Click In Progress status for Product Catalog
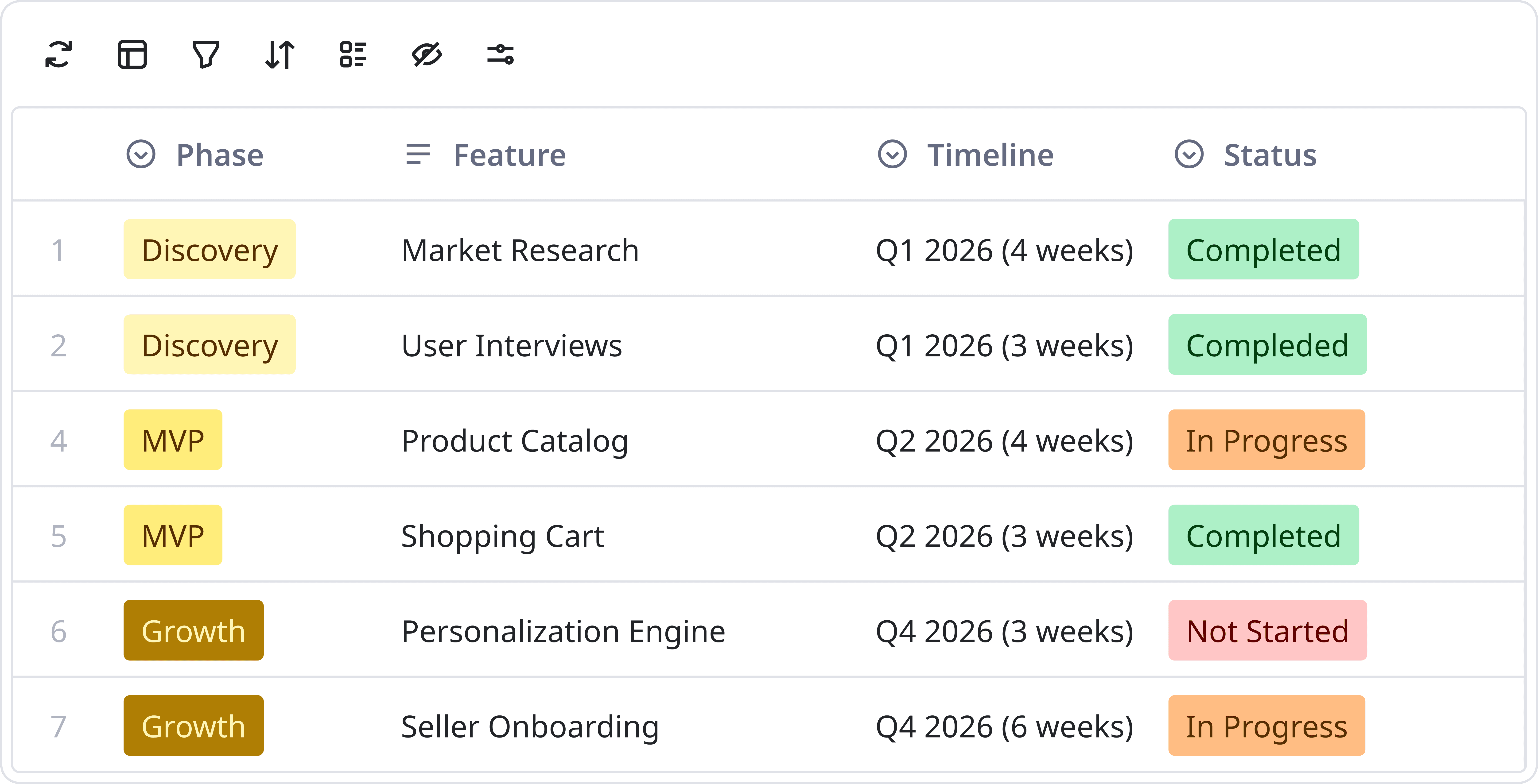Screen dimensions: 1538x784 (x=1266, y=440)
